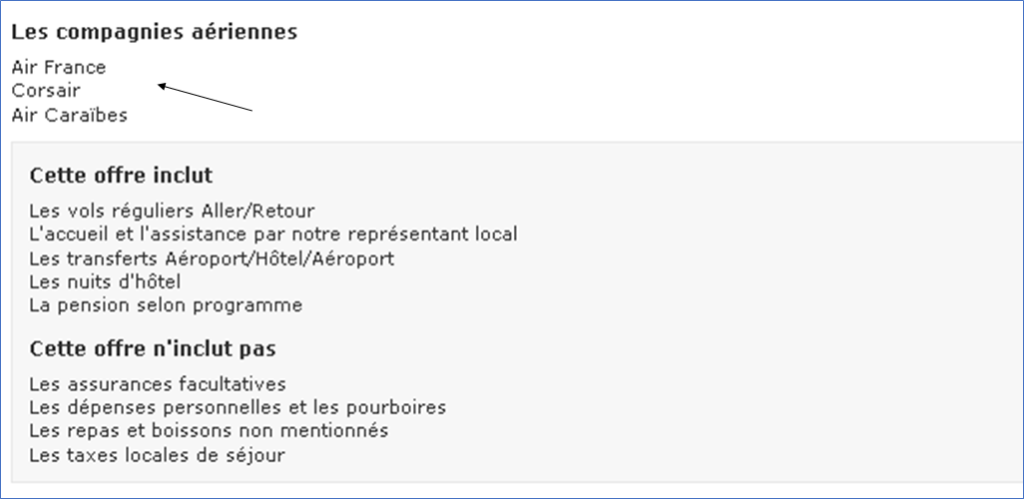Image resolution: width=1024 pixels, height=499 pixels.
Task: Click the 'Les compagnies aériennes' heading
Action: click(154, 32)
